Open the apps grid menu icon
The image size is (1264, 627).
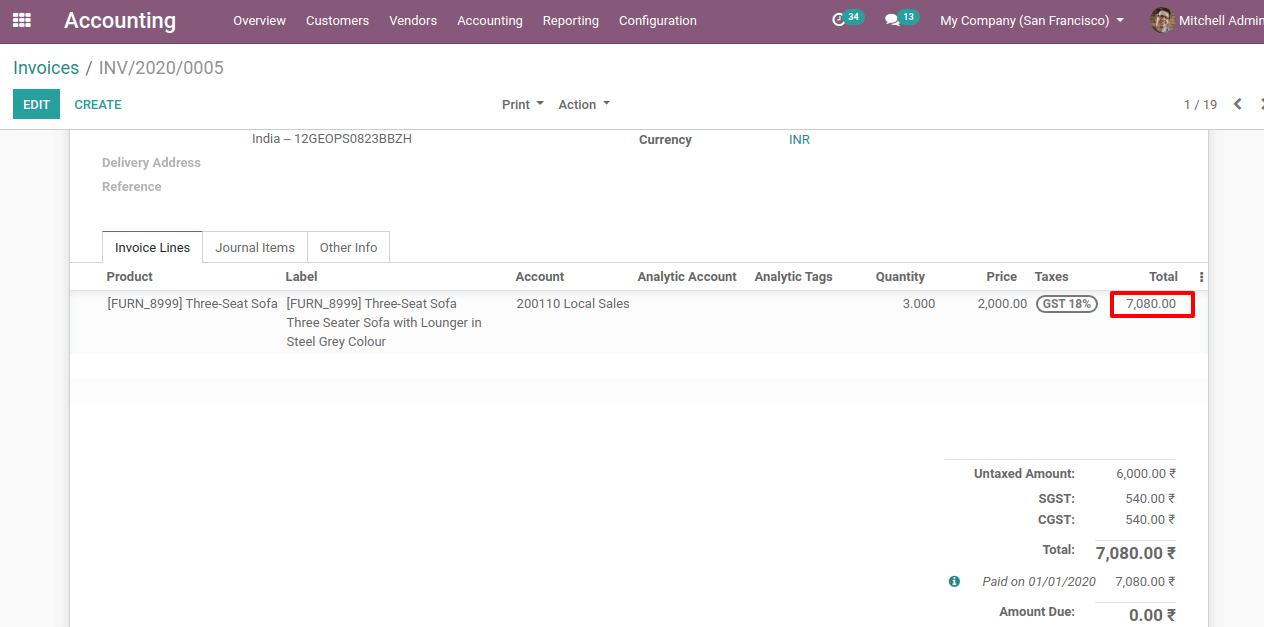21,20
